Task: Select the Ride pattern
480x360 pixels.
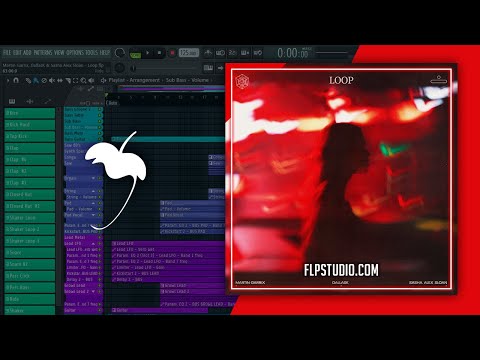Action: [30, 299]
